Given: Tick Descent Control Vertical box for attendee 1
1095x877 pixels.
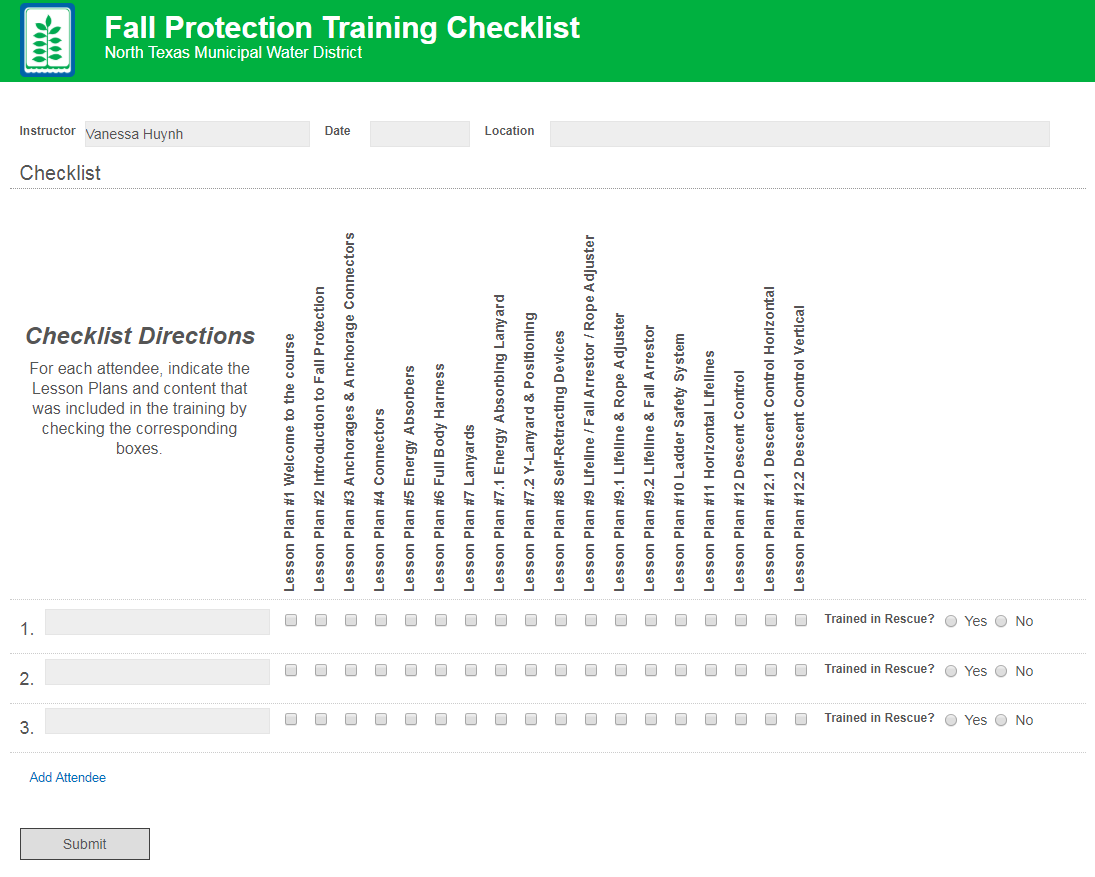Looking at the screenshot, I should click(x=801, y=620).
